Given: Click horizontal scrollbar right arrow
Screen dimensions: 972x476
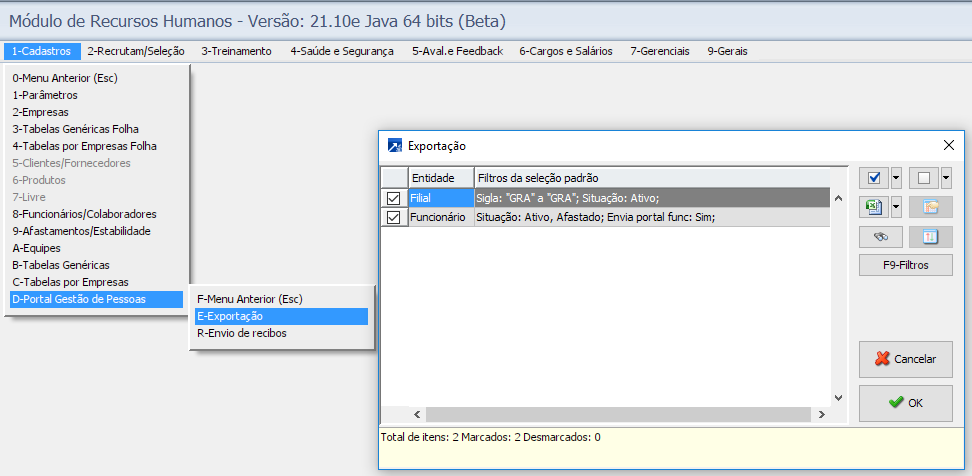Looking at the screenshot, I should [x=821, y=414].
